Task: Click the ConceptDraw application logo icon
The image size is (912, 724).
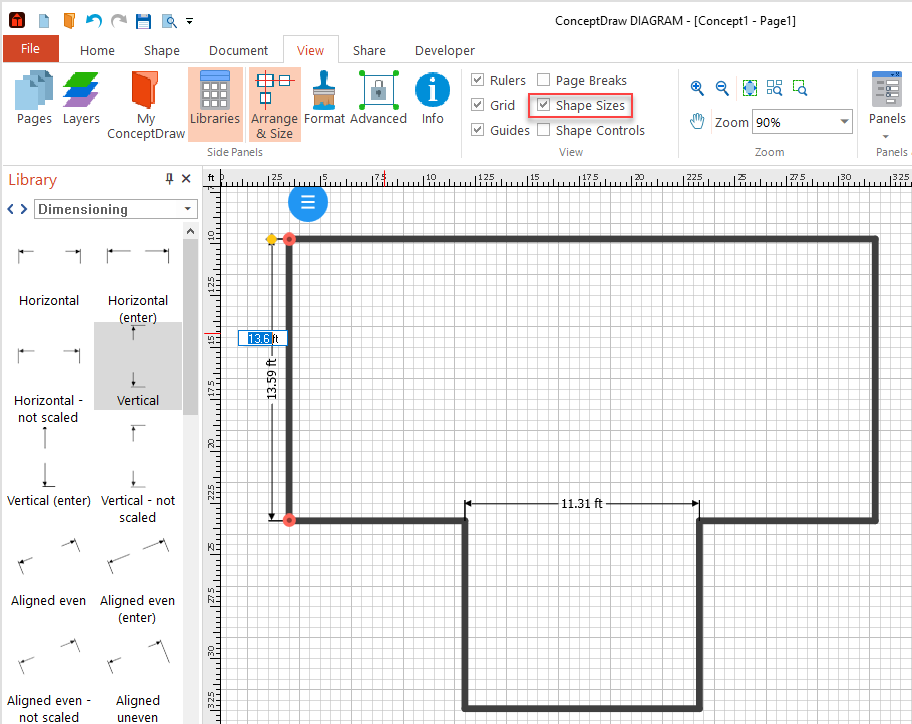Action: (17, 21)
